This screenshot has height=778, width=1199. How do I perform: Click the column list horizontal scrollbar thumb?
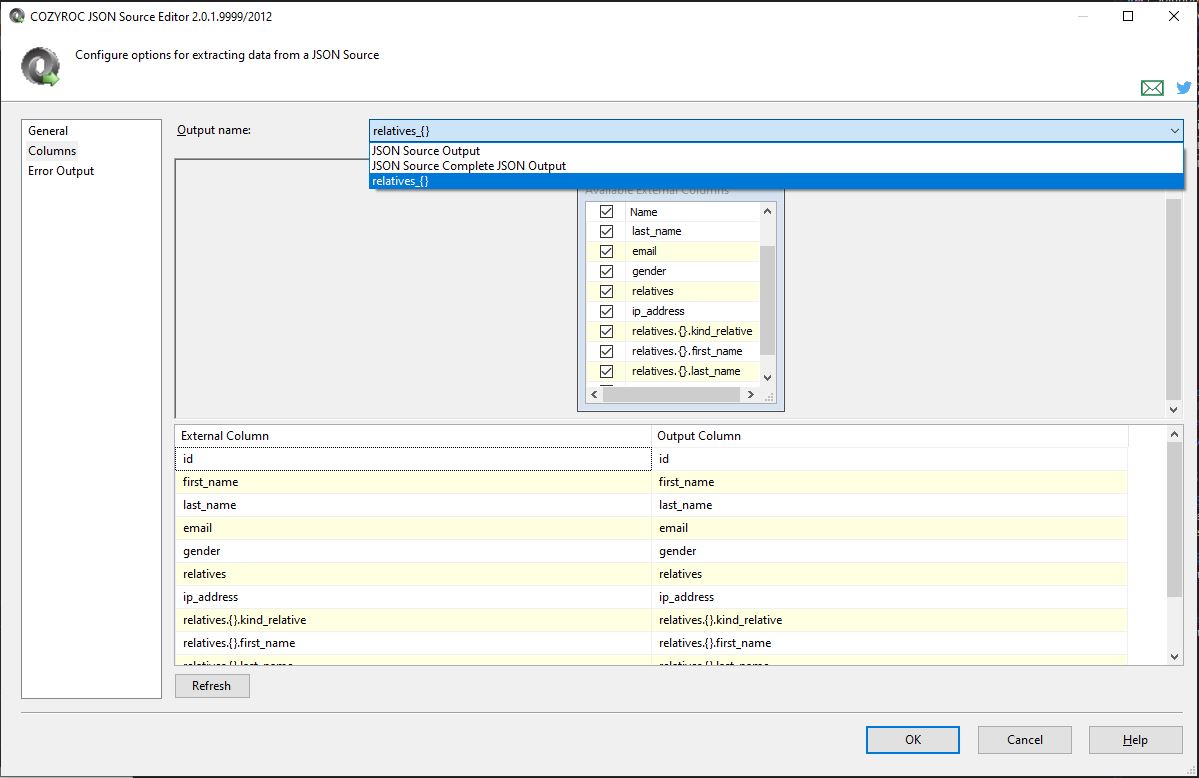(x=671, y=395)
